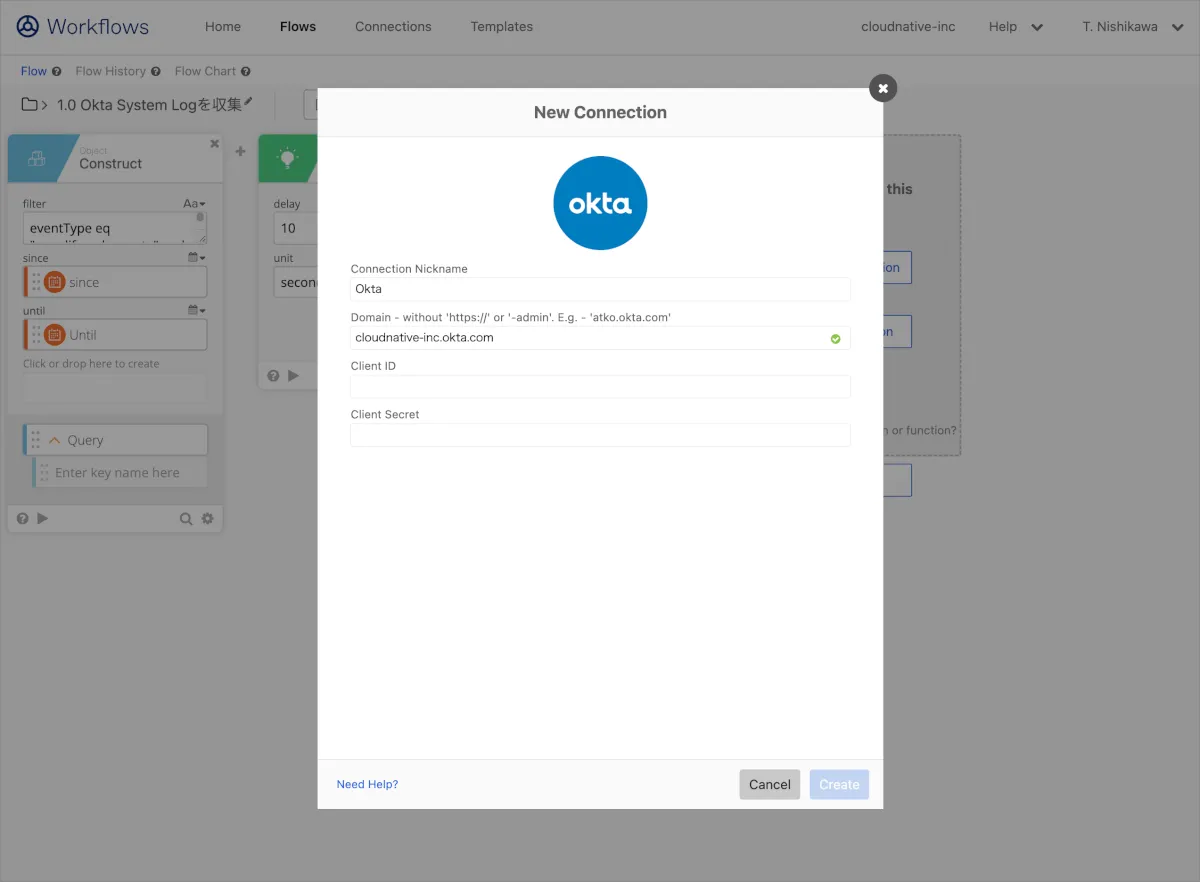Click the plus icon between cards
Viewport: 1200px width, 882px height.
pyautogui.click(x=240, y=152)
